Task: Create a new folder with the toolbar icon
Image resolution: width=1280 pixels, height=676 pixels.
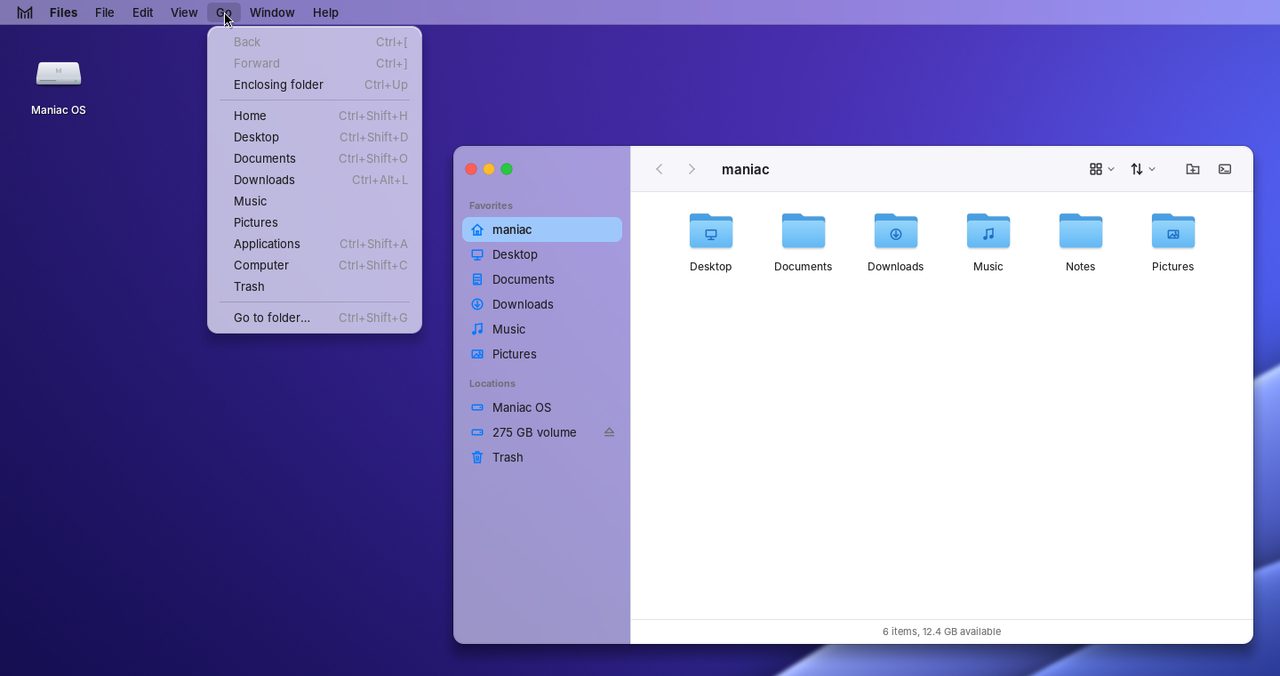Action: tap(1193, 169)
